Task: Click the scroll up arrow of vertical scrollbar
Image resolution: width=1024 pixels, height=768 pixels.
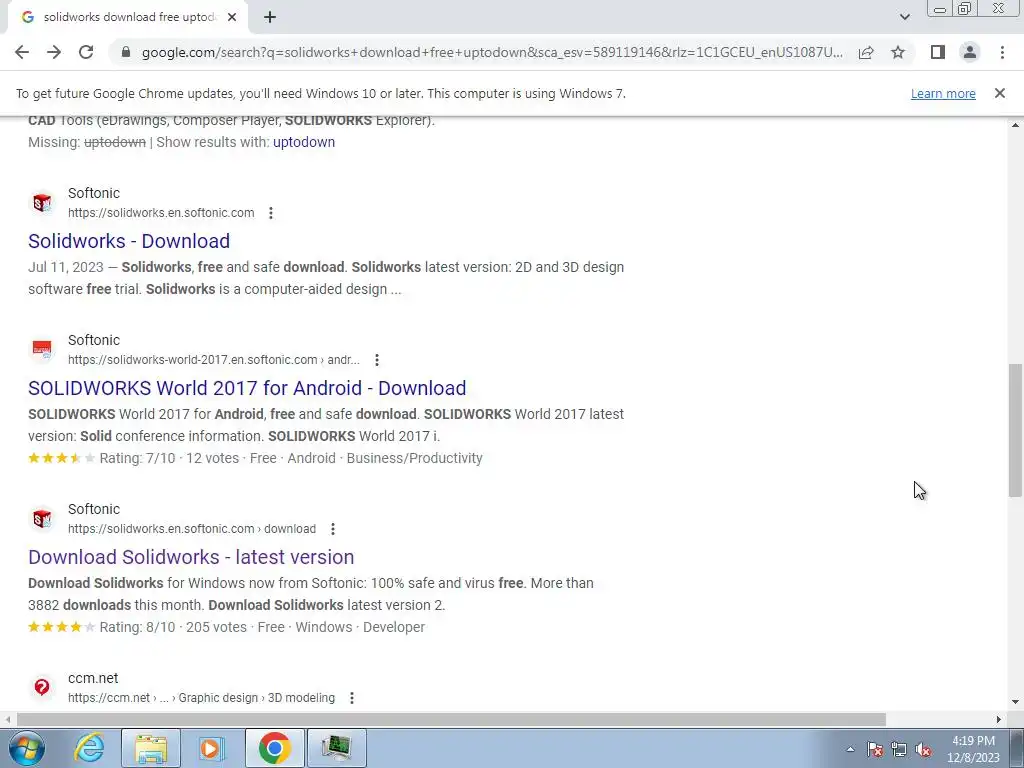Action: pyautogui.click(x=1015, y=124)
